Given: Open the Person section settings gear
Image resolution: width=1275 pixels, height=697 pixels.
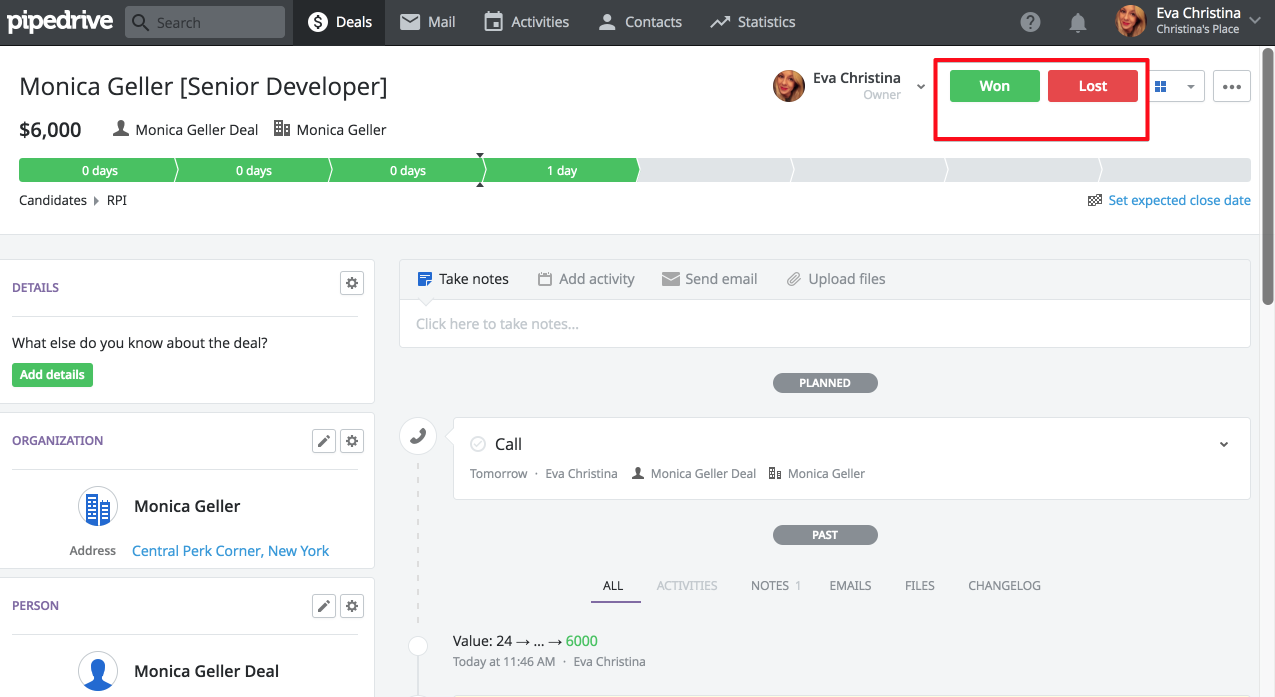Looking at the screenshot, I should point(352,606).
